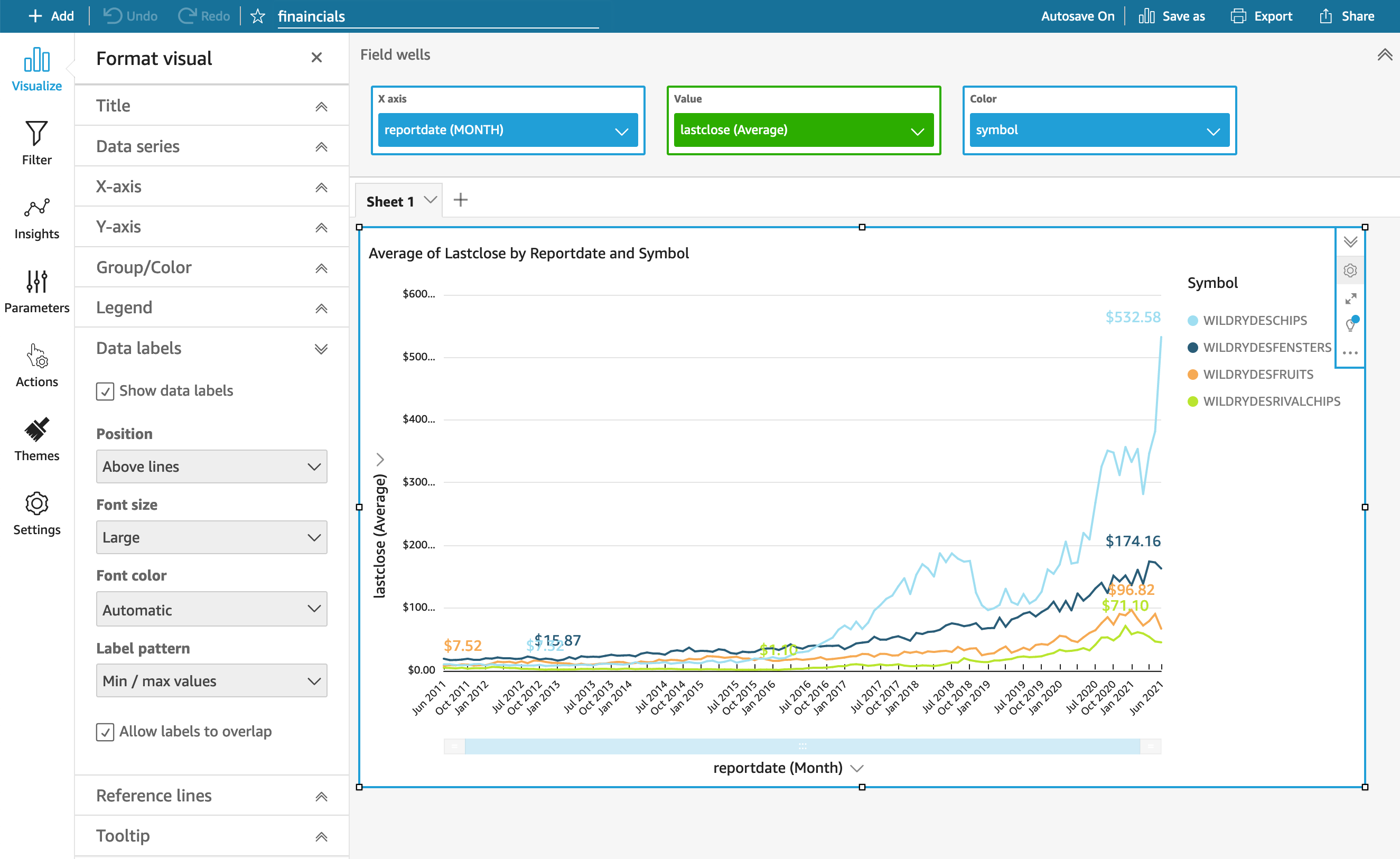Toggle WILDRYDESFRUITS legend series
This screenshot has width=1400, height=859.
pyautogui.click(x=1257, y=375)
